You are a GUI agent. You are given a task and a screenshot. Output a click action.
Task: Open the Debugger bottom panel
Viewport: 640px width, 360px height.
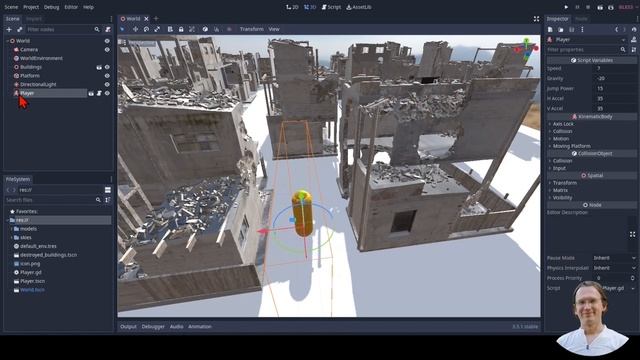pos(153,327)
